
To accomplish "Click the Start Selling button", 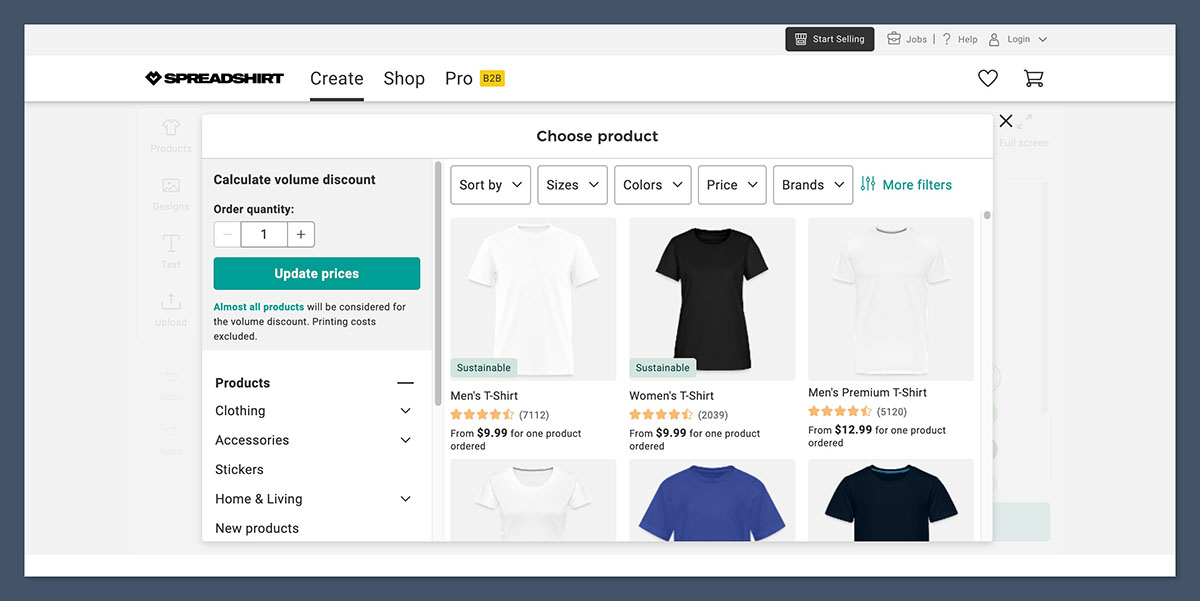I will coord(830,39).
